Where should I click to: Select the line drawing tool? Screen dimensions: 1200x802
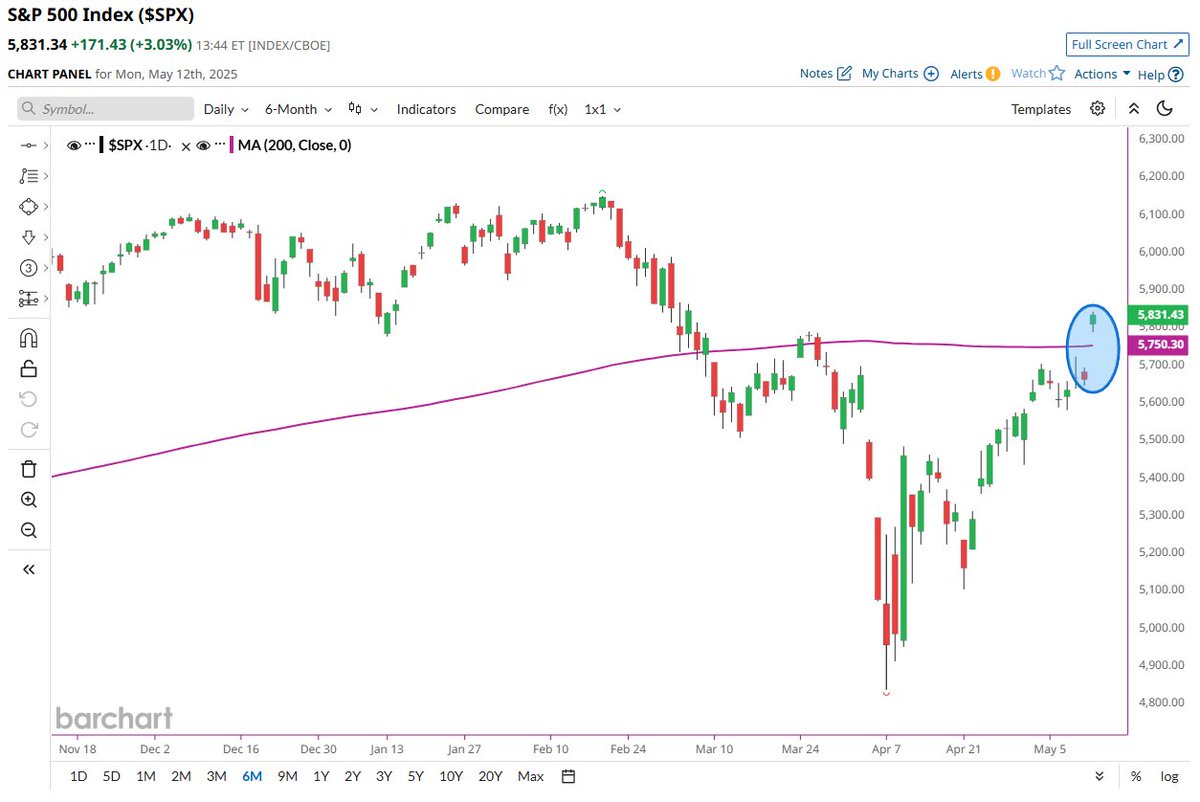coord(29,146)
